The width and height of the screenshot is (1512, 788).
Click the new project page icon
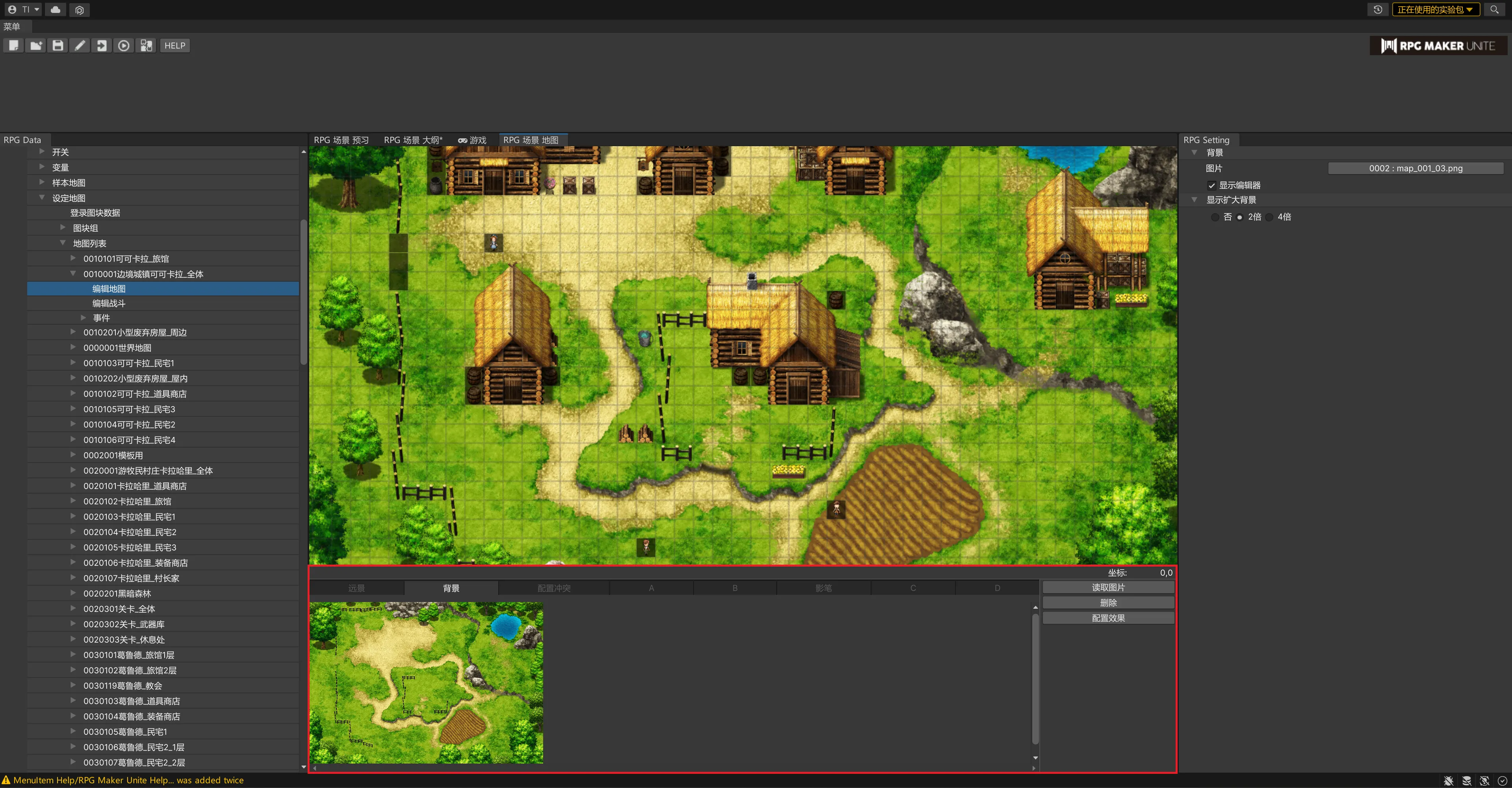13,46
